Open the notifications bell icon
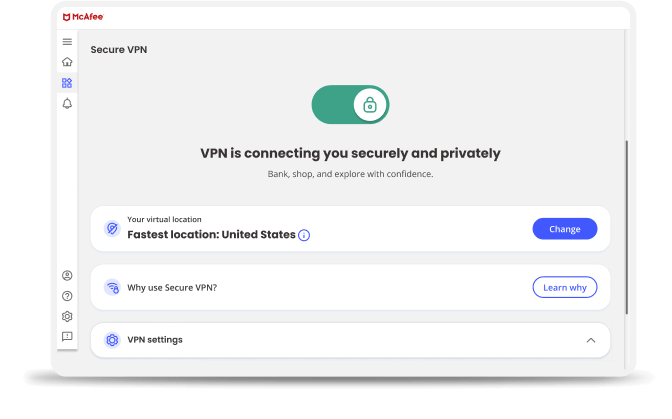This screenshot has height=419, width=672. [67, 104]
